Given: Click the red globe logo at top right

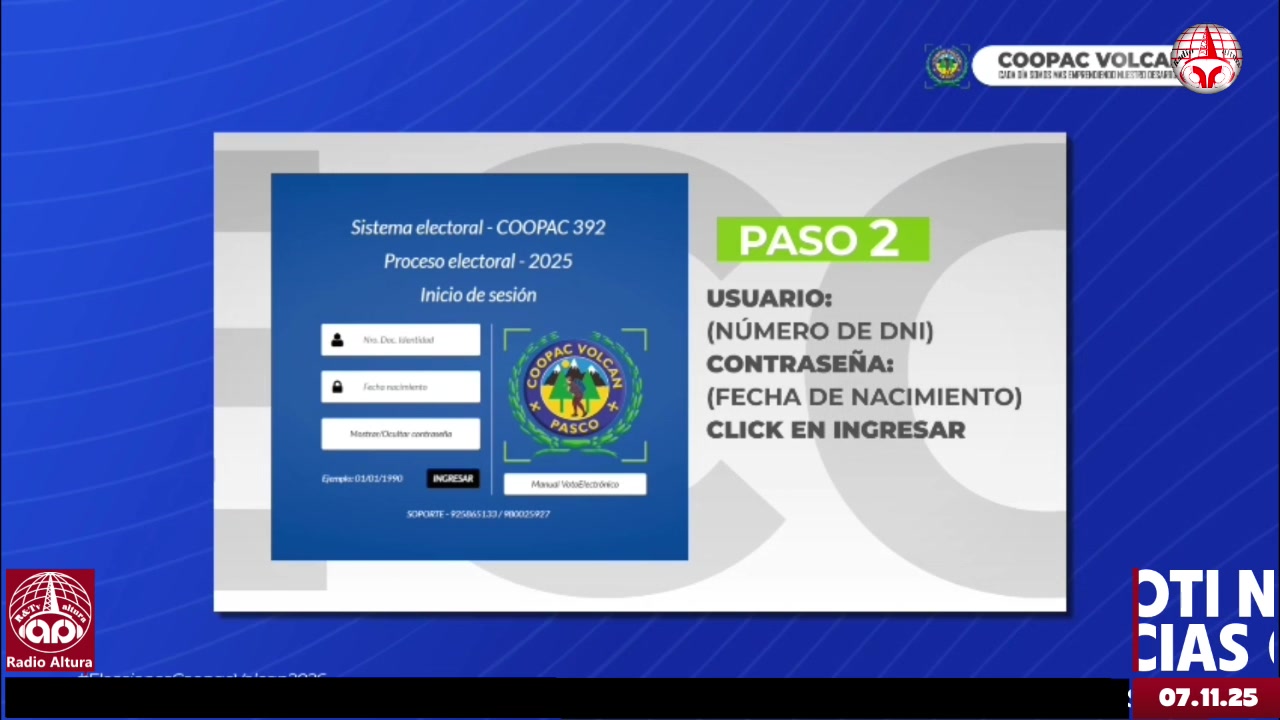Looking at the screenshot, I should click(x=1206, y=58).
